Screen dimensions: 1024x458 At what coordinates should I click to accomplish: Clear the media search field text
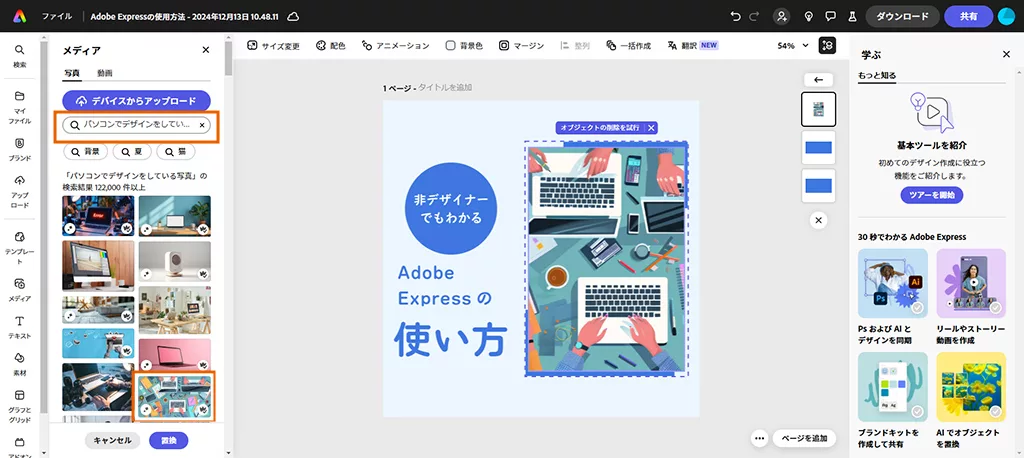(x=202, y=125)
